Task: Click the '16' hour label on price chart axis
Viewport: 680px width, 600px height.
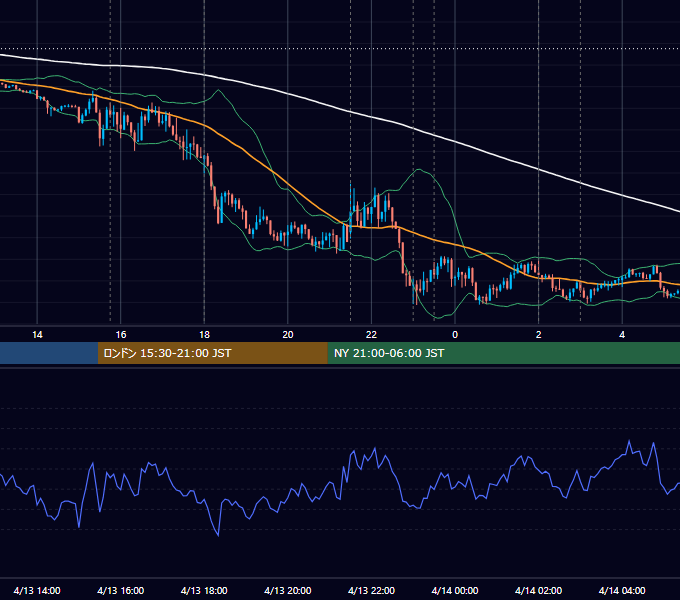Action: pos(121,334)
